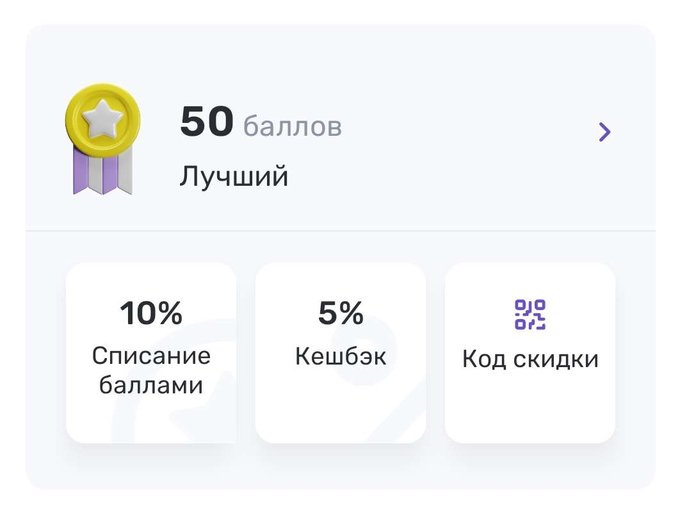Click the bold 5% value

click(x=340, y=313)
